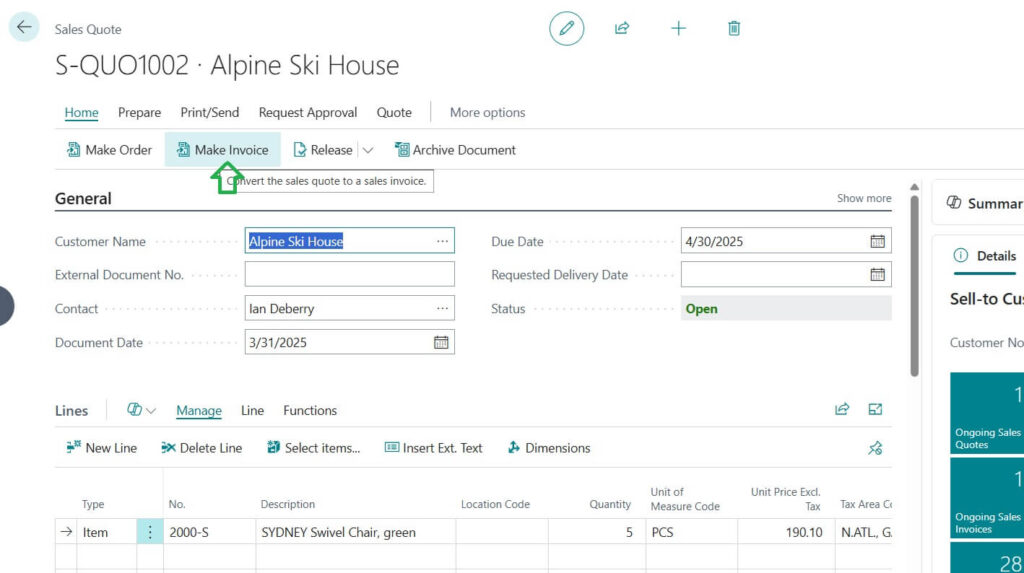Image resolution: width=1024 pixels, height=573 pixels.
Task: Click Make Invoice action
Action: 223,150
